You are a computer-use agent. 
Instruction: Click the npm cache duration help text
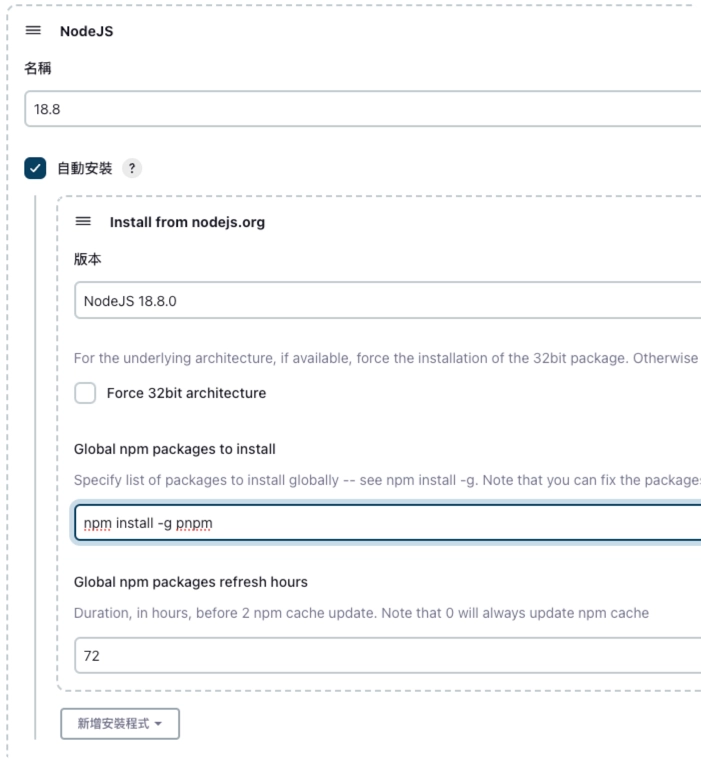tap(361, 612)
